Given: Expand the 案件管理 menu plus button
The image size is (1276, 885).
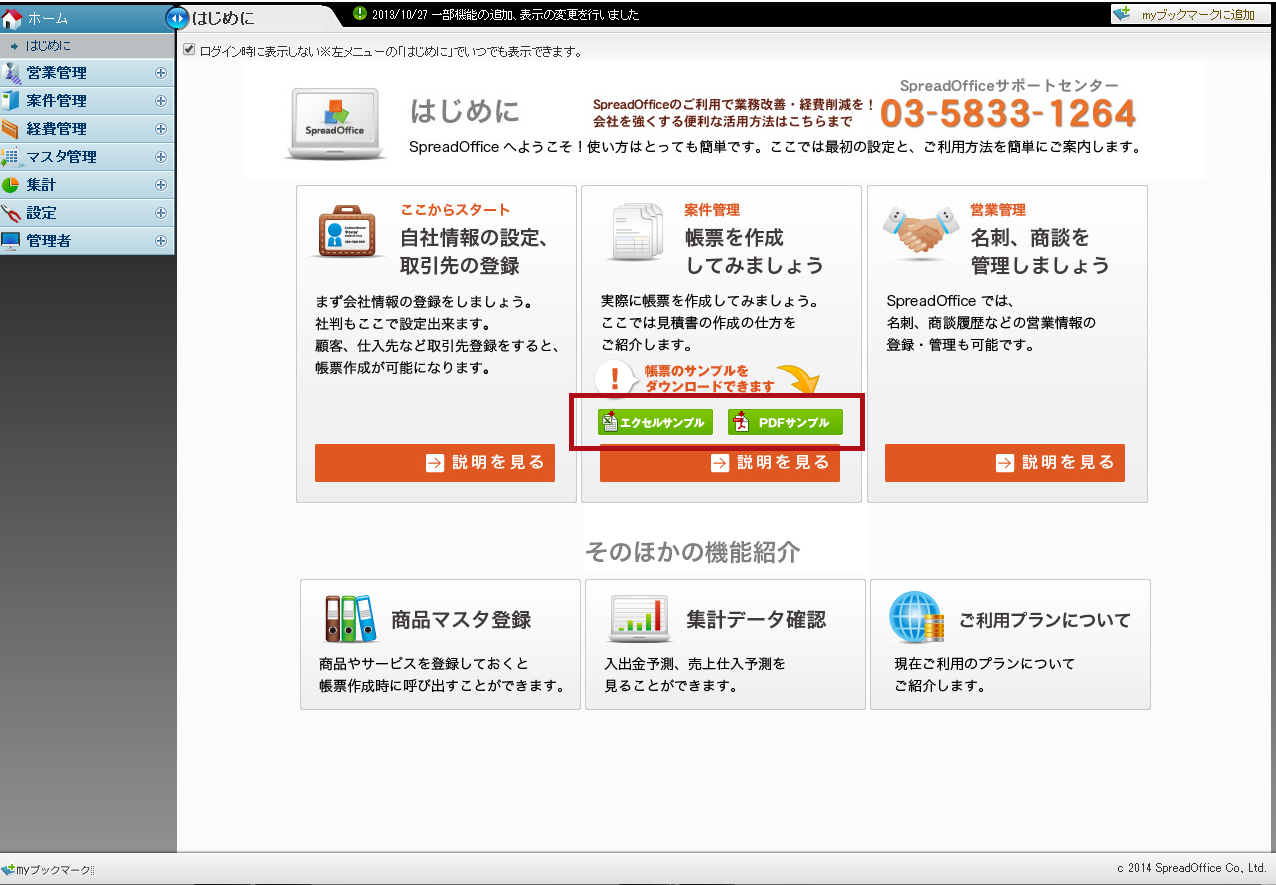Looking at the screenshot, I should click(x=161, y=101).
